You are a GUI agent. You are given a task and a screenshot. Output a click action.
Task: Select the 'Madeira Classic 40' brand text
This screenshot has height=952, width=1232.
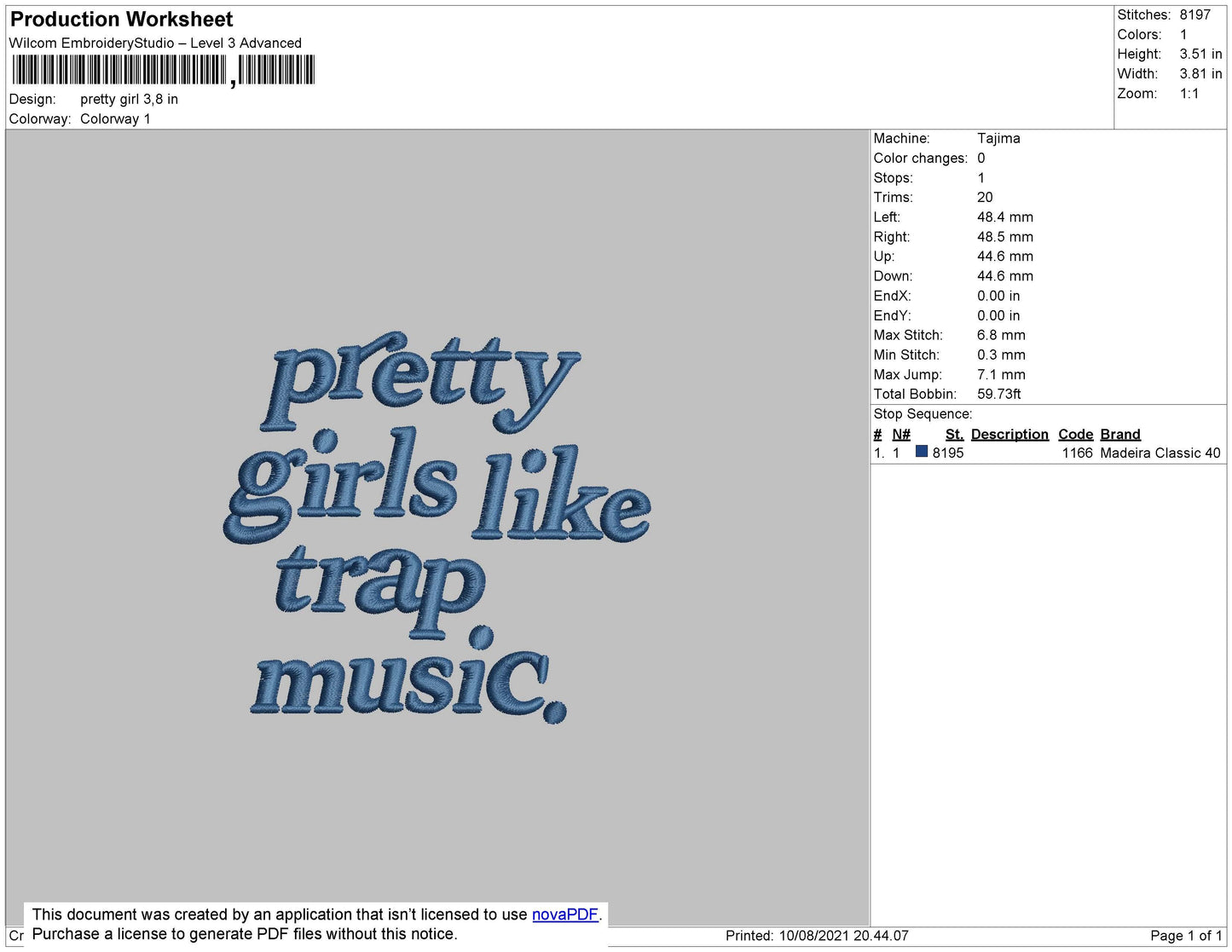point(1160,453)
